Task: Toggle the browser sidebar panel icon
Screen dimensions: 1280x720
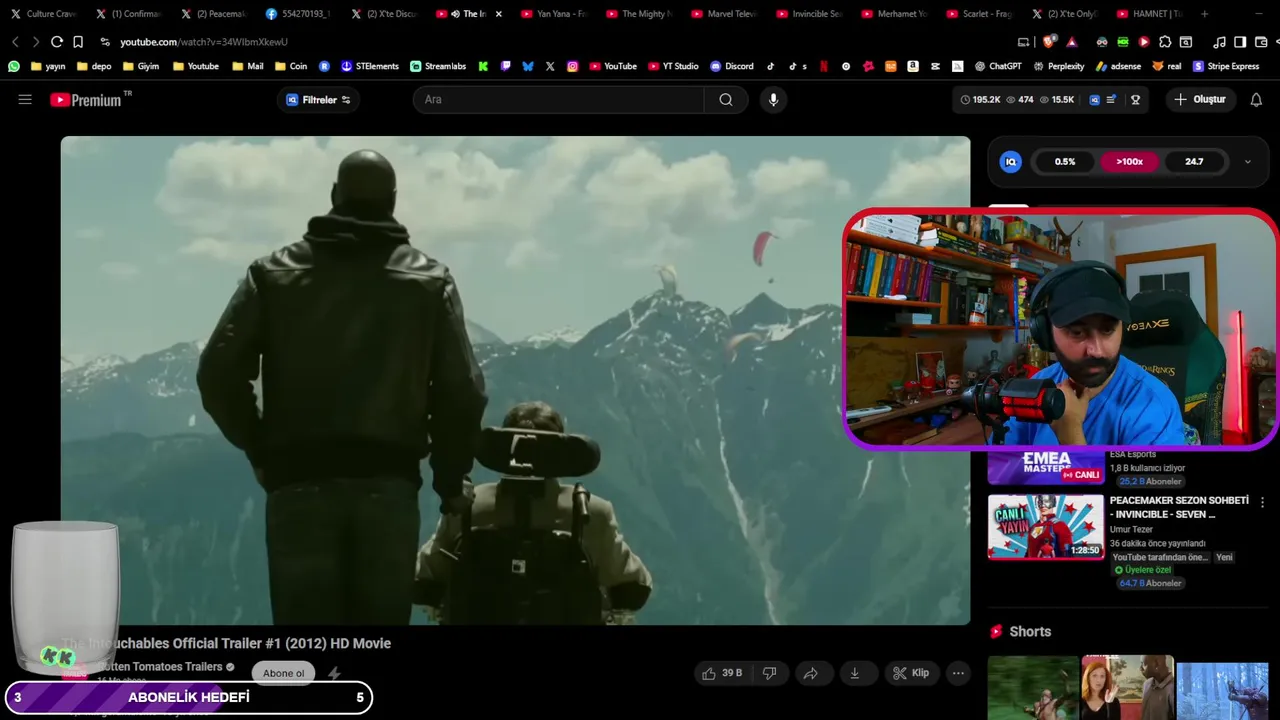Action: 1240,42
